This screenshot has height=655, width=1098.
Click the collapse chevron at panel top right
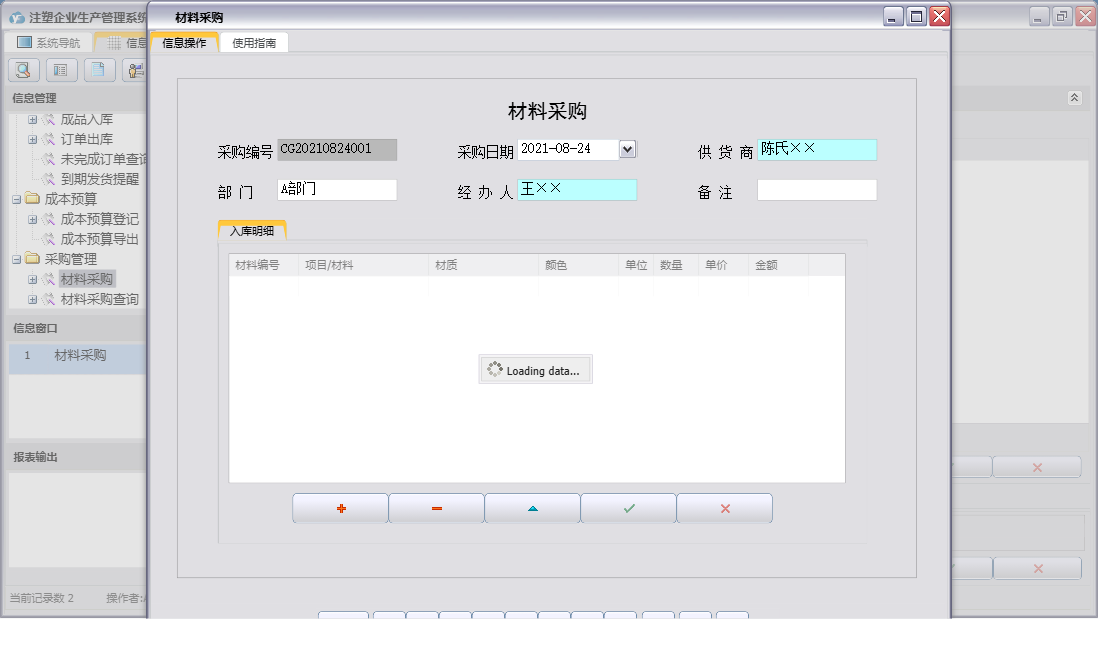1075,98
